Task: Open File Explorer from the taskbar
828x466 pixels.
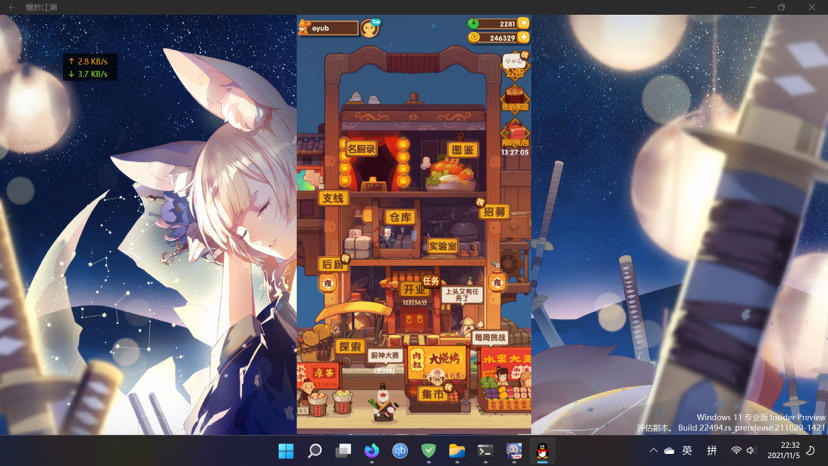Action: (457, 451)
